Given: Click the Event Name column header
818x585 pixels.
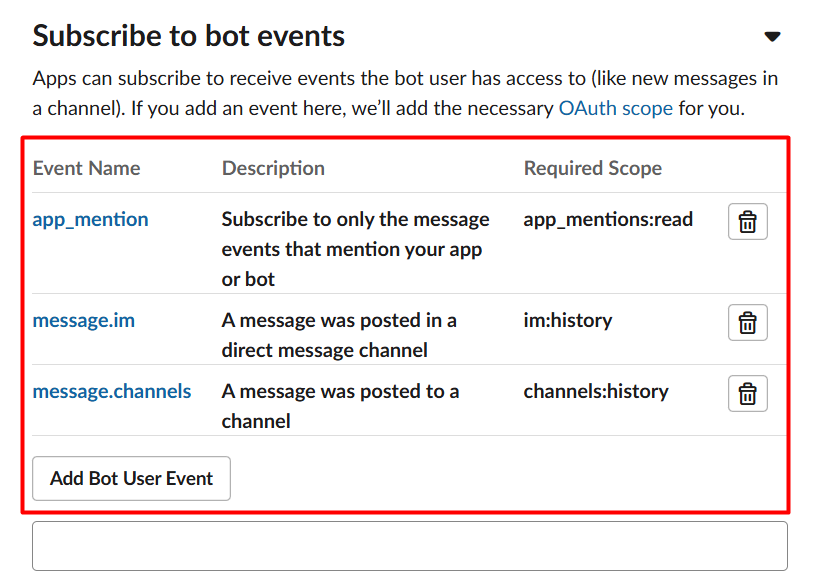Looking at the screenshot, I should pyautogui.click(x=86, y=169).
